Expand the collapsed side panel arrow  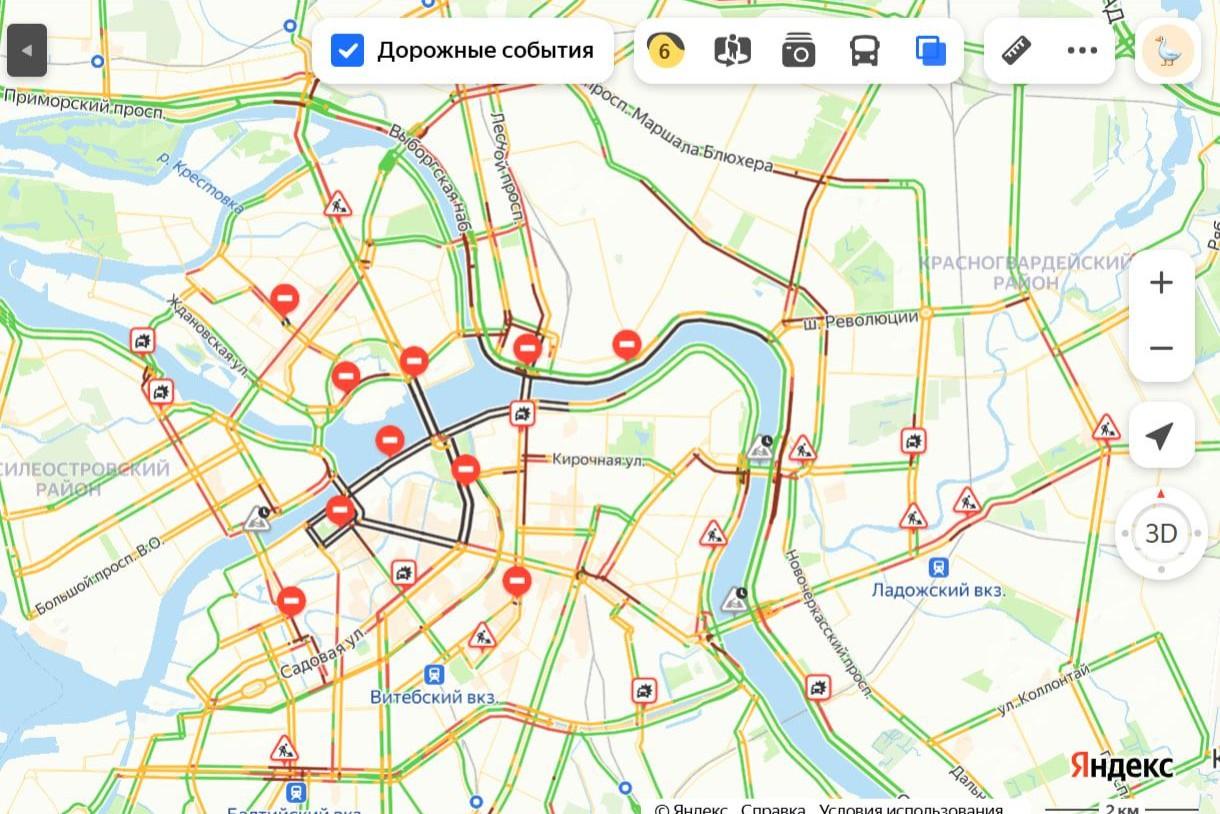pos(27,50)
